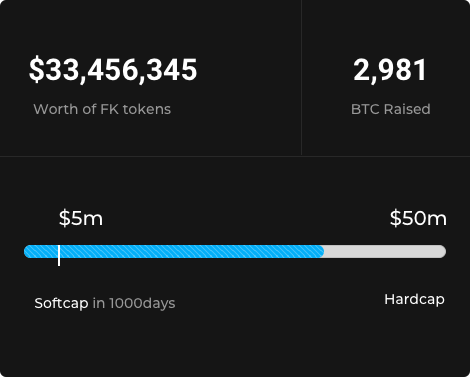Viewport: 470px width, 377px height.
Task: Click the horizontal divider above the progress section
Action: [235, 156]
